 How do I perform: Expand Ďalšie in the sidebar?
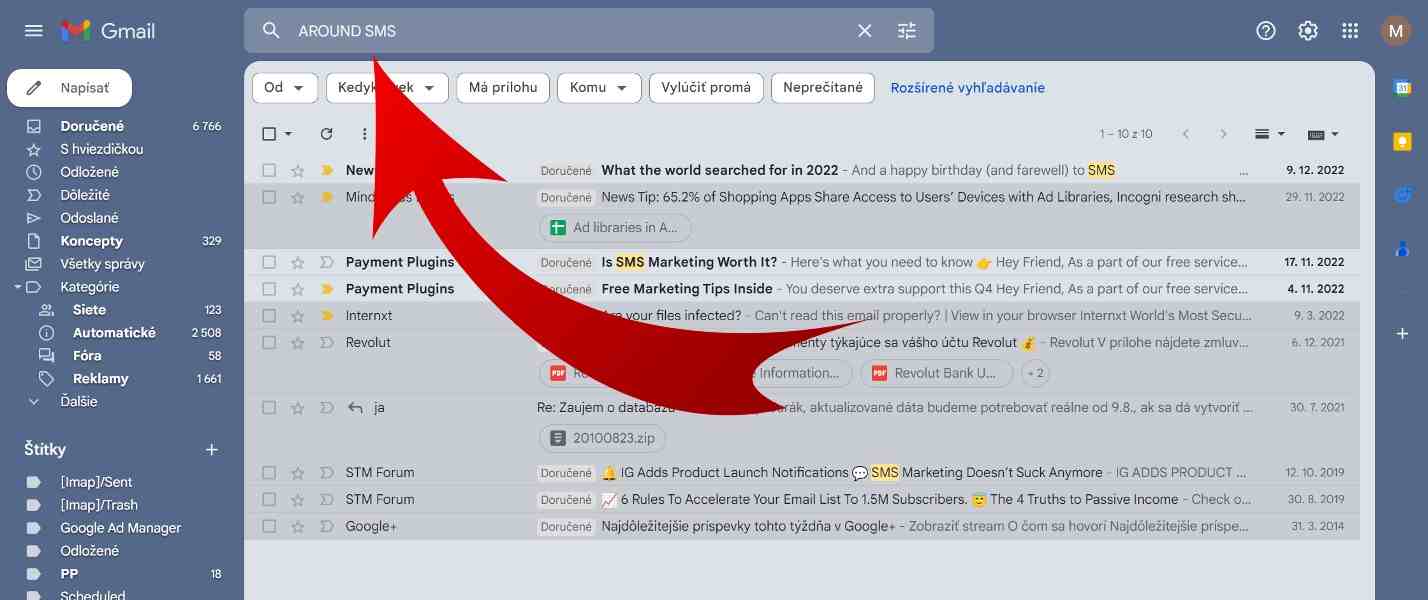point(79,401)
